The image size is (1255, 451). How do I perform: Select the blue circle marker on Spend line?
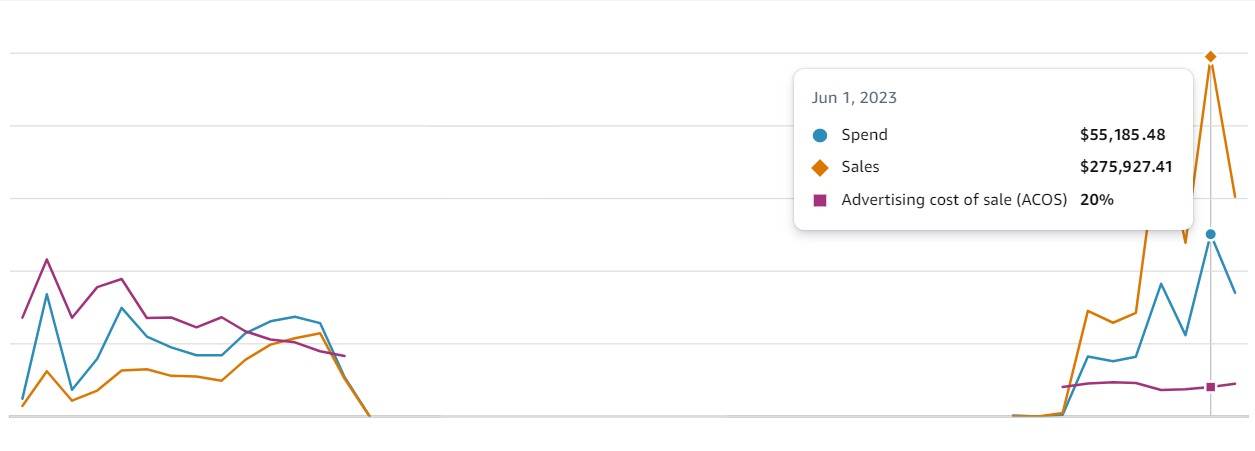[x=1210, y=234]
